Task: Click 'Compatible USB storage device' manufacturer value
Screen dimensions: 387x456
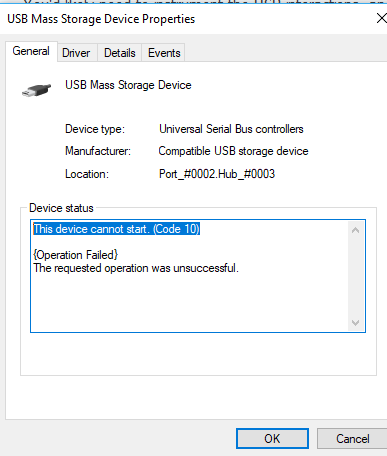Action: coord(233,151)
